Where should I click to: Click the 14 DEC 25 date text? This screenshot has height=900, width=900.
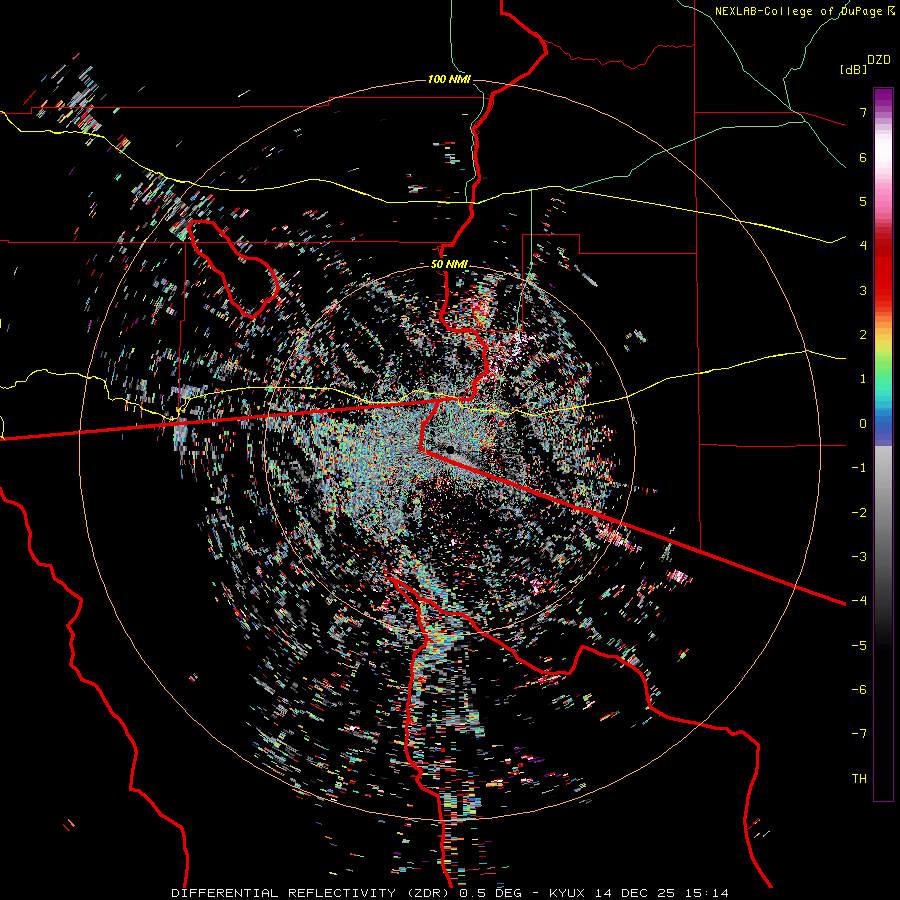pos(633,893)
